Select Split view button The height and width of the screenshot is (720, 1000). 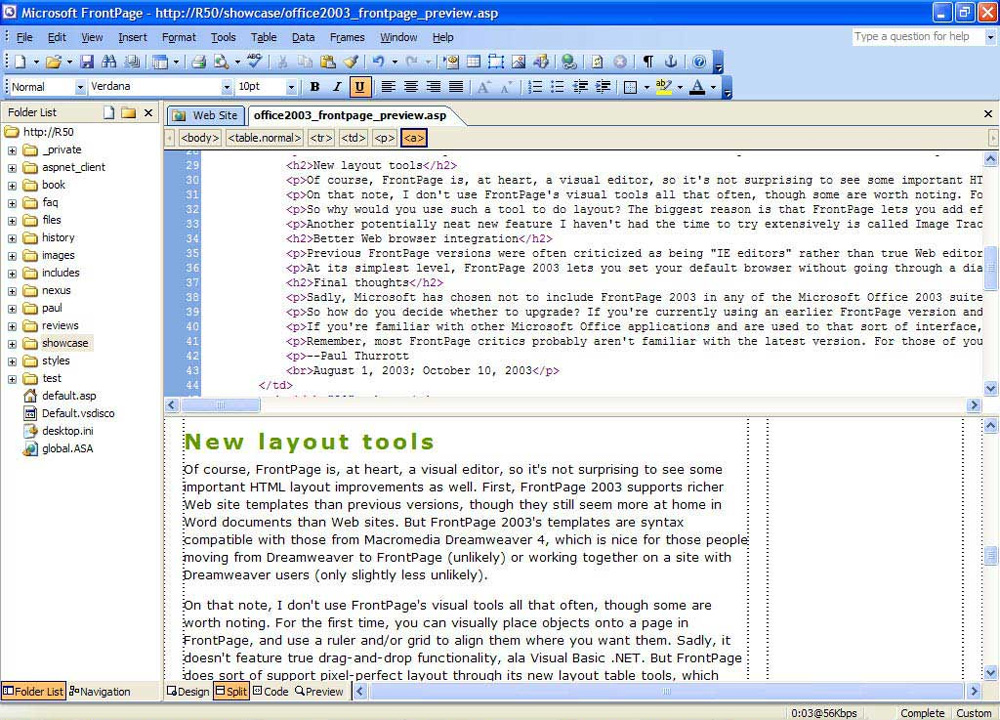click(231, 691)
